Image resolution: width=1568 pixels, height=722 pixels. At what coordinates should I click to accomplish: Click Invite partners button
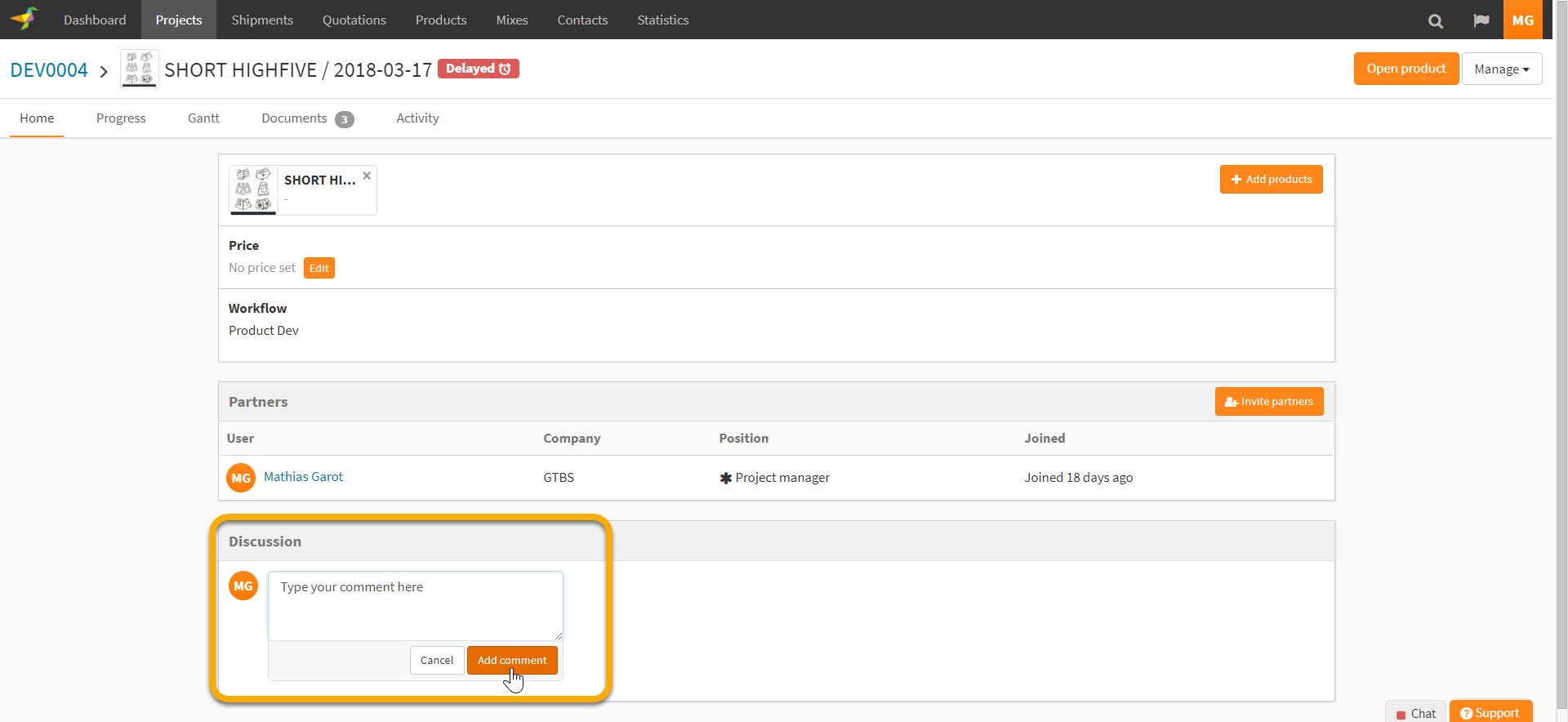(x=1269, y=402)
